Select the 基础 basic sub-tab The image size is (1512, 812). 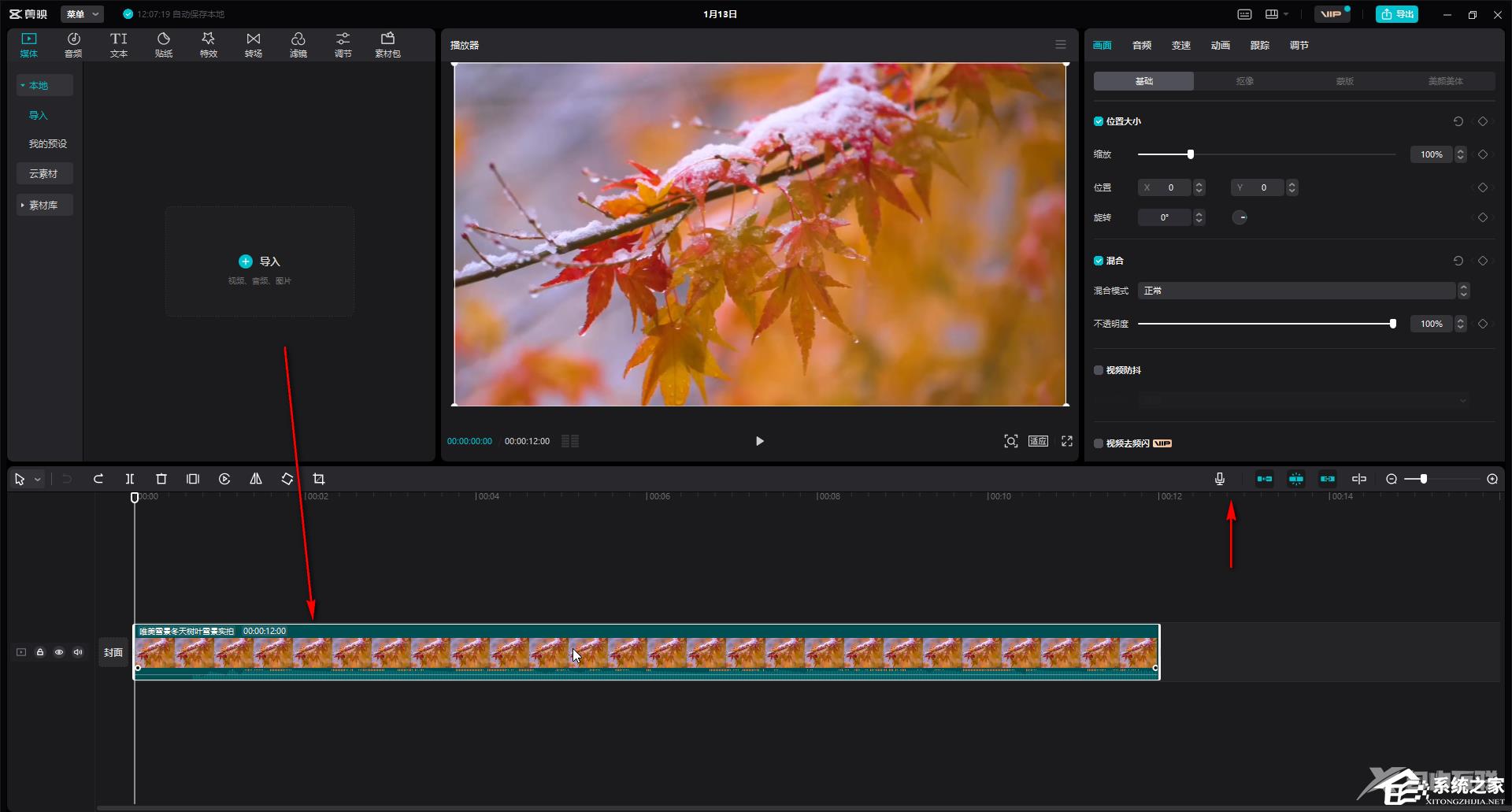pos(1143,81)
